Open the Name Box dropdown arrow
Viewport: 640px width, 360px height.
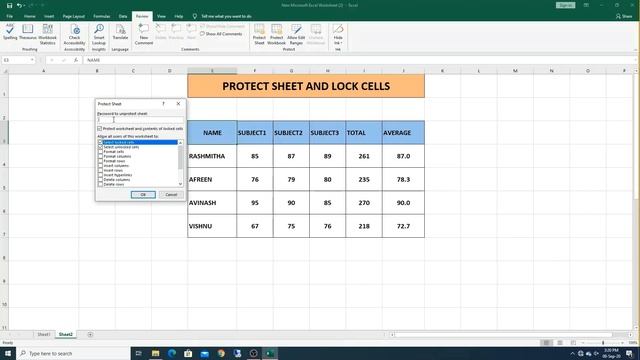pos(32,60)
